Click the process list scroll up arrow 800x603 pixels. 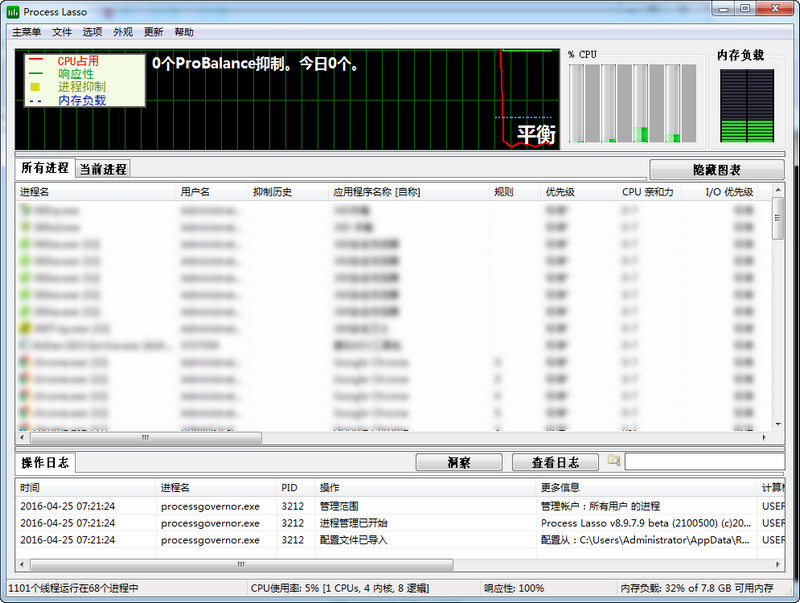tap(778, 190)
